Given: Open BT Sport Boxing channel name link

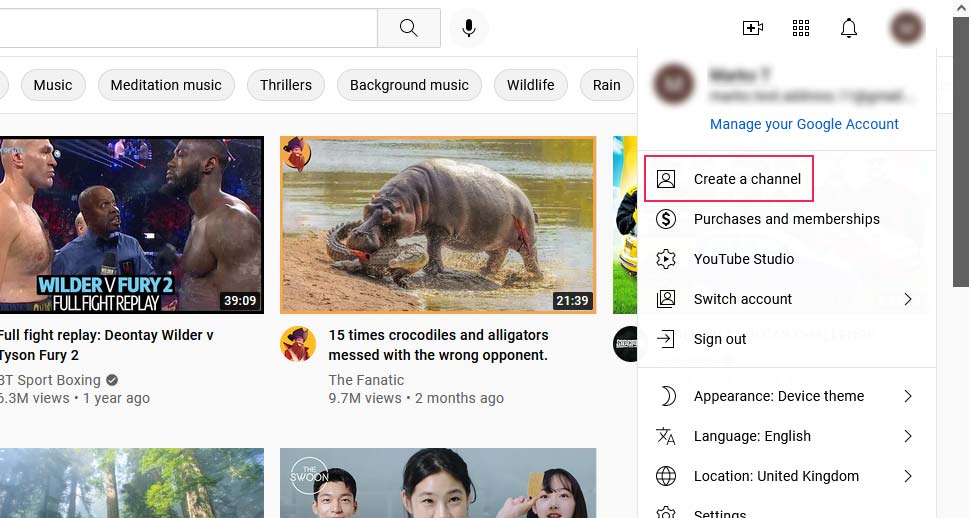Looking at the screenshot, I should click(x=50, y=380).
